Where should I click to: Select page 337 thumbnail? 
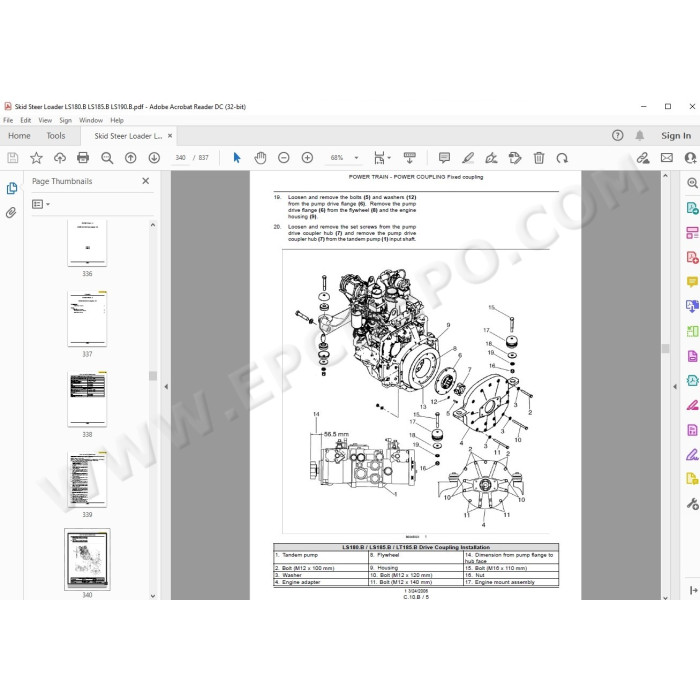pyautogui.click(x=87, y=319)
